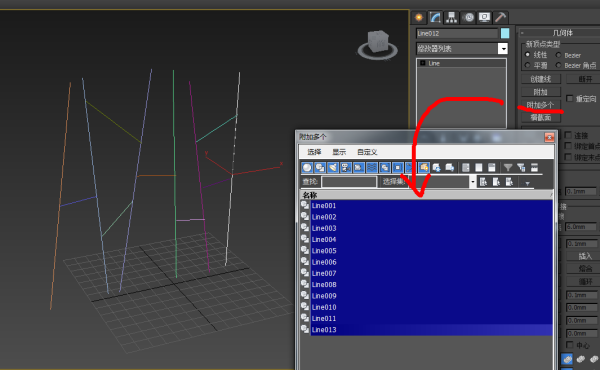
Task: Click the 名称 column header
Action: [426, 195]
